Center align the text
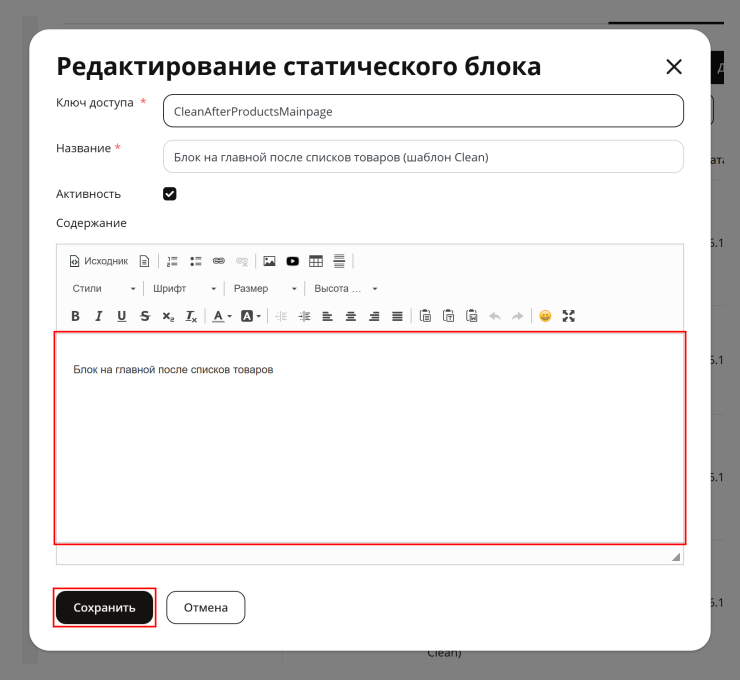 pos(351,316)
